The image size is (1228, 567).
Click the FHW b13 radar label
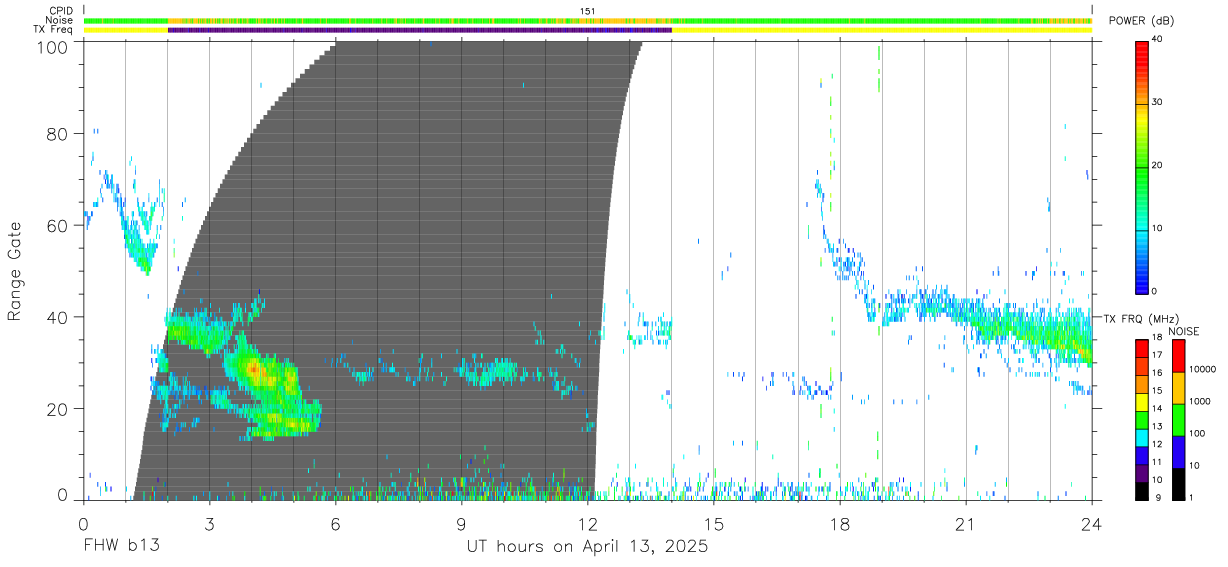(x=121, y=546)
